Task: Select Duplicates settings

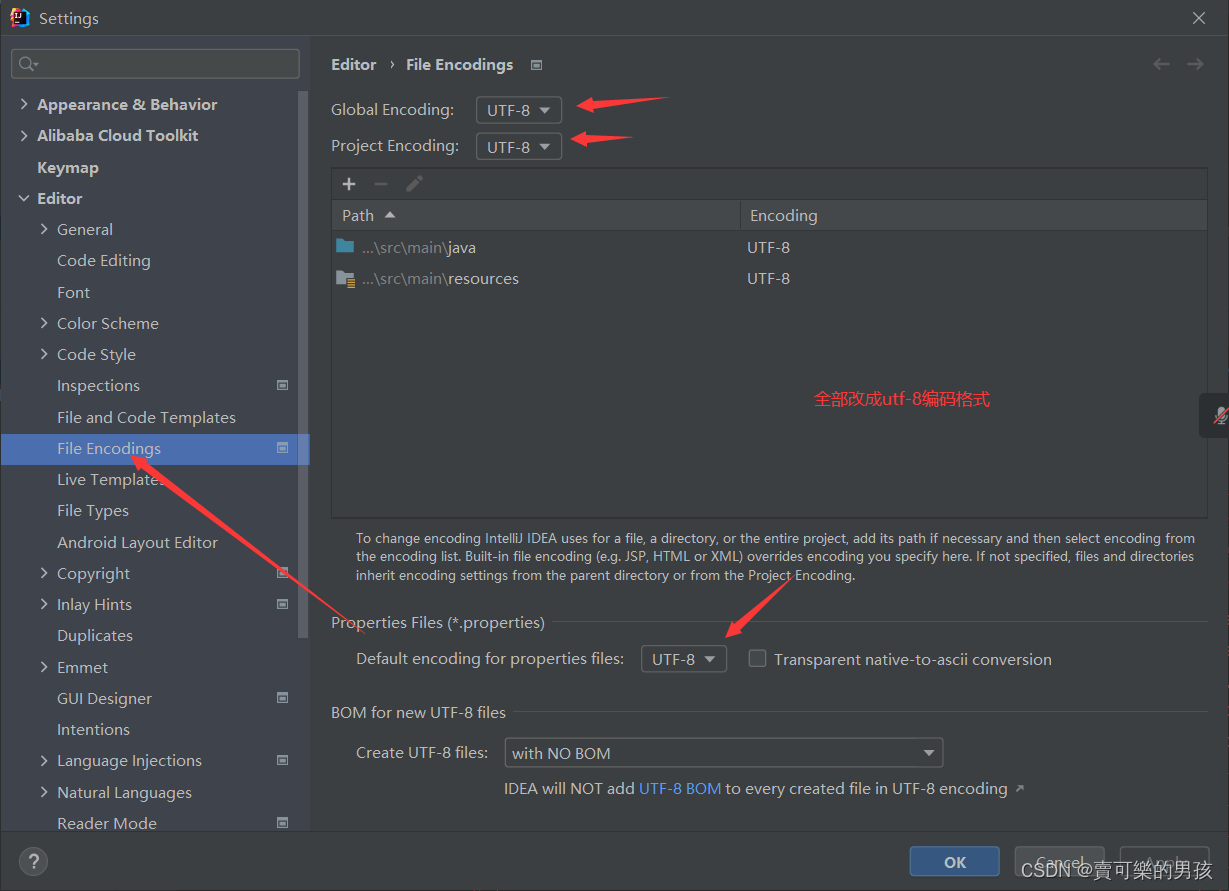Action: pos(95,635)
